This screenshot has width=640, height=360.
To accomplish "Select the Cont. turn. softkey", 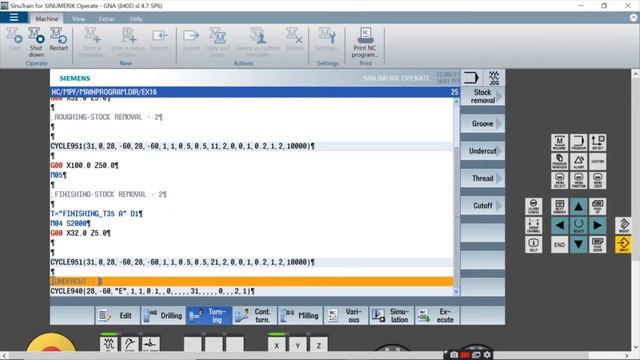I will pyautogui.click(x=254, y=316).
